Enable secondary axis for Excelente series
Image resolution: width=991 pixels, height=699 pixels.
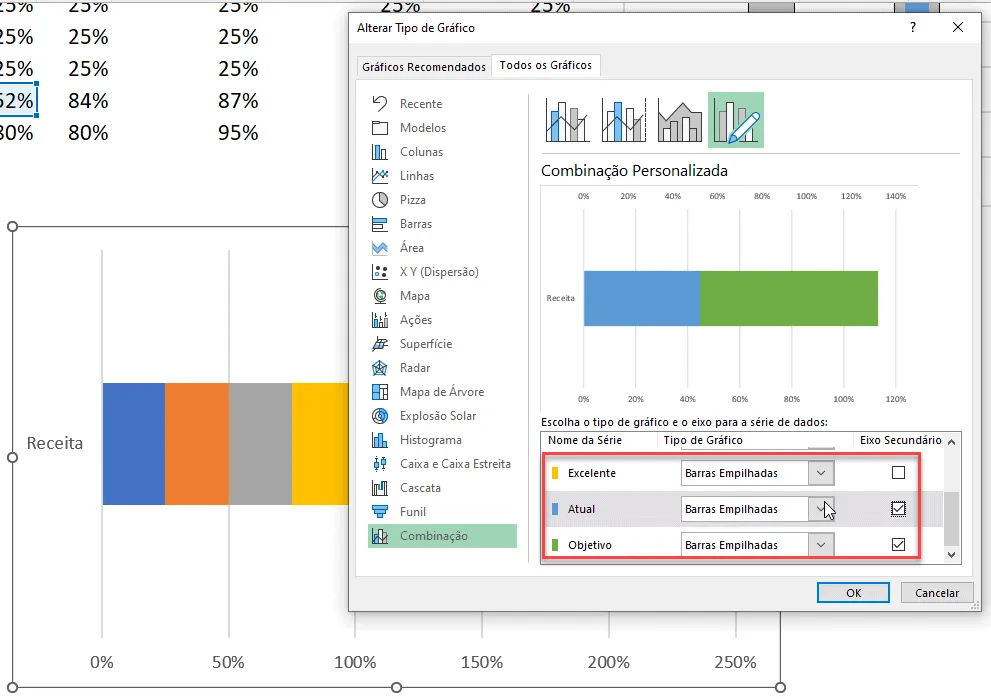tap(898, 473)
